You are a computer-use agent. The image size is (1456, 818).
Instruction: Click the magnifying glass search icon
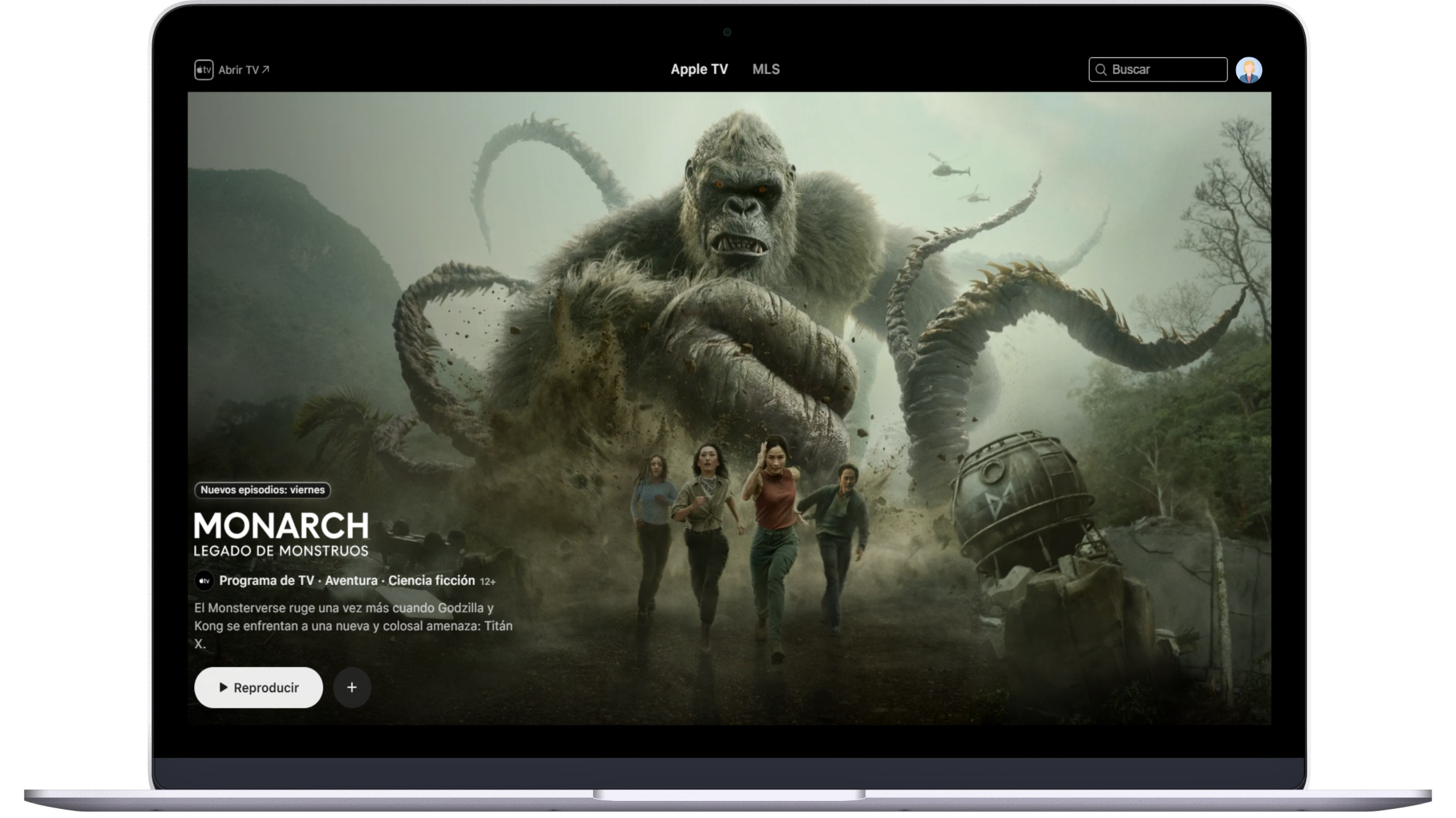pos(1101,70)
